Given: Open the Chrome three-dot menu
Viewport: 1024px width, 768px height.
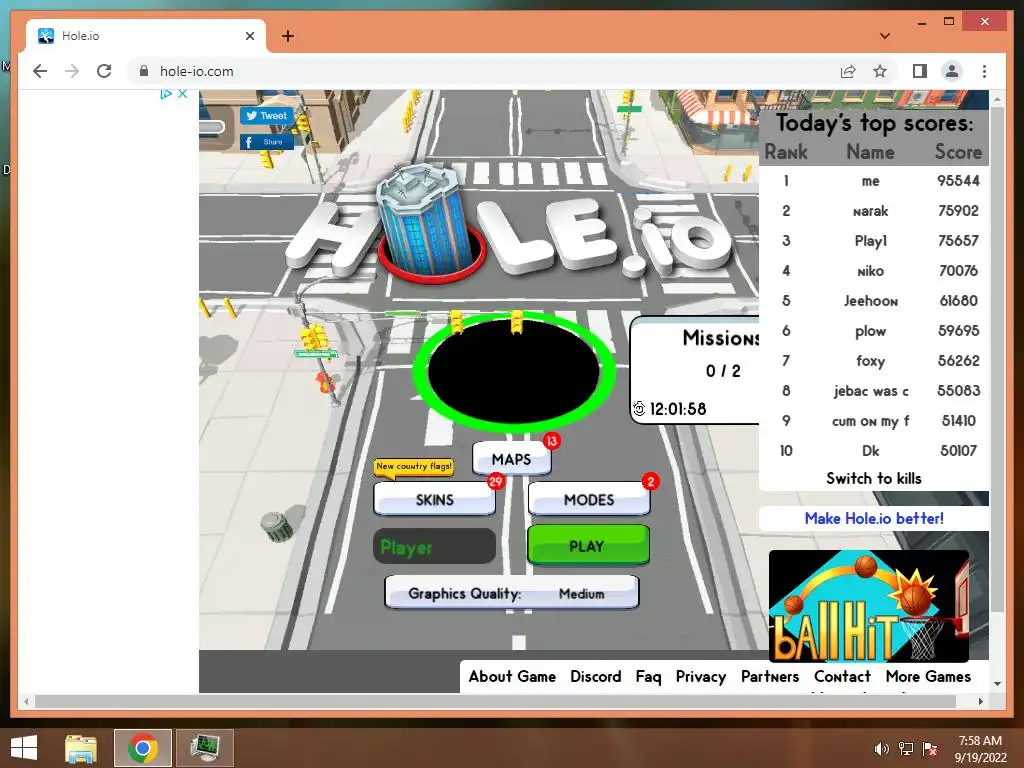Looking at the screenshot, I should 984,71.
